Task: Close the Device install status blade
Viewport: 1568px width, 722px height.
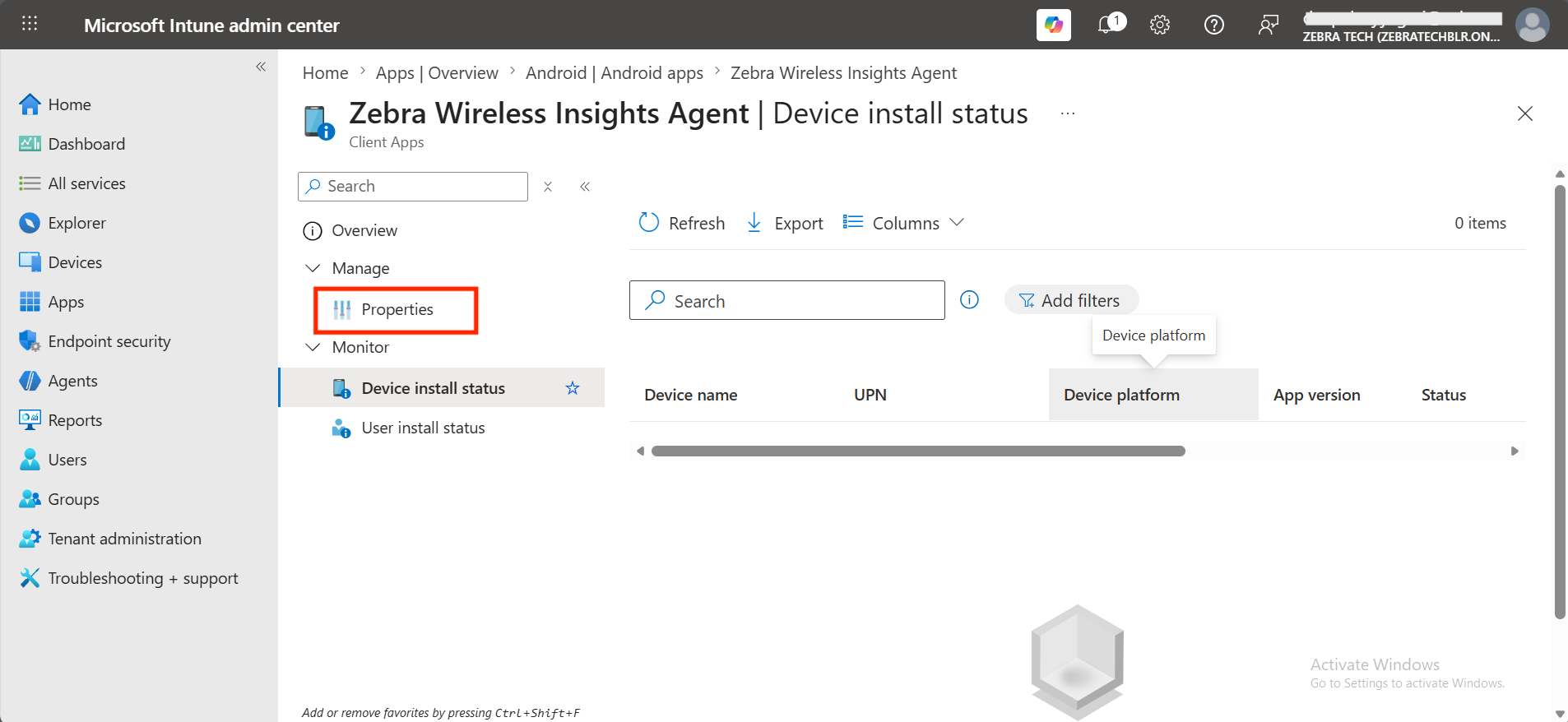Action: (x=1525, y=113)
